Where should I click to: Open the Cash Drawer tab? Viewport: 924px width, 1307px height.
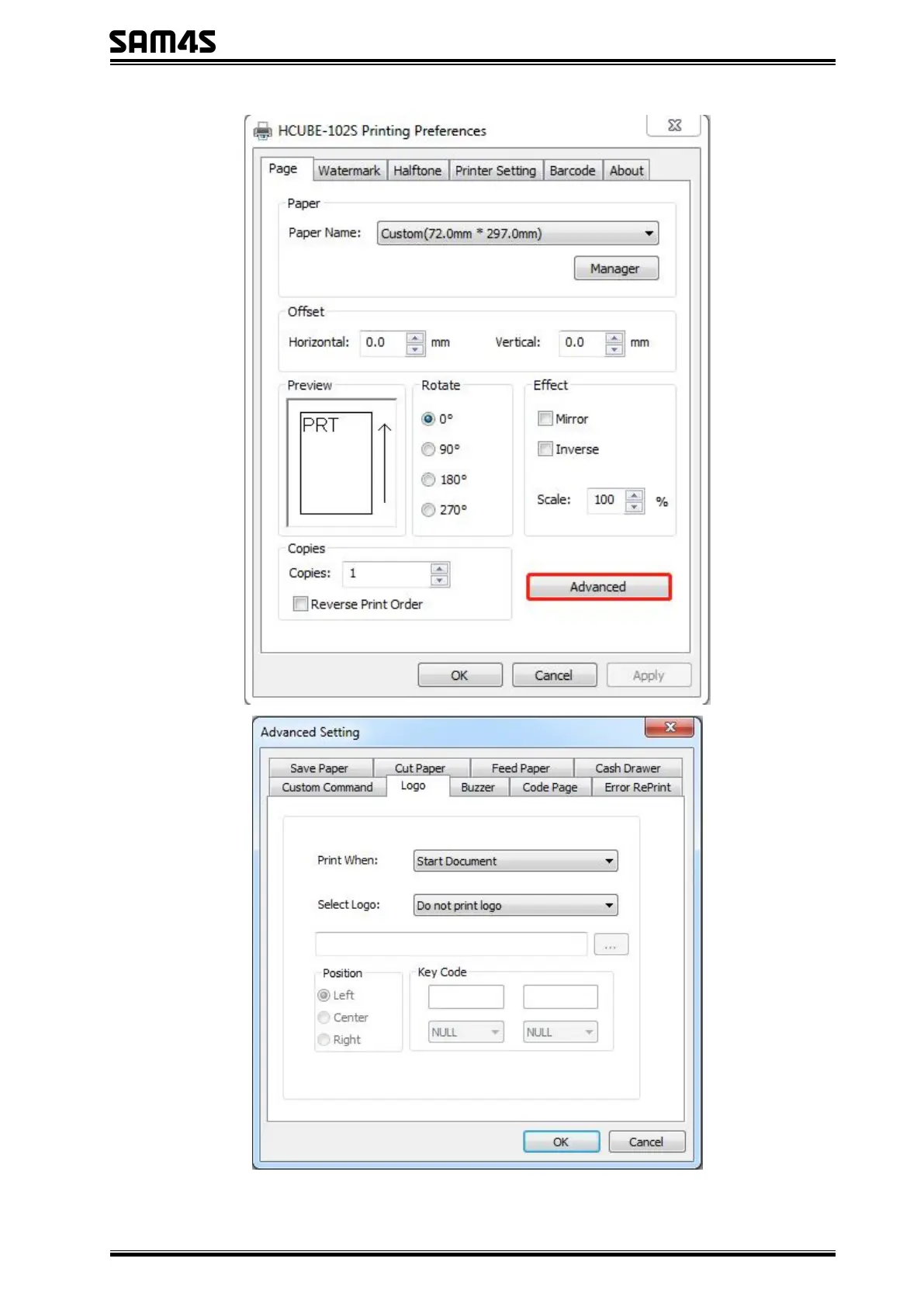coord(628,768)
